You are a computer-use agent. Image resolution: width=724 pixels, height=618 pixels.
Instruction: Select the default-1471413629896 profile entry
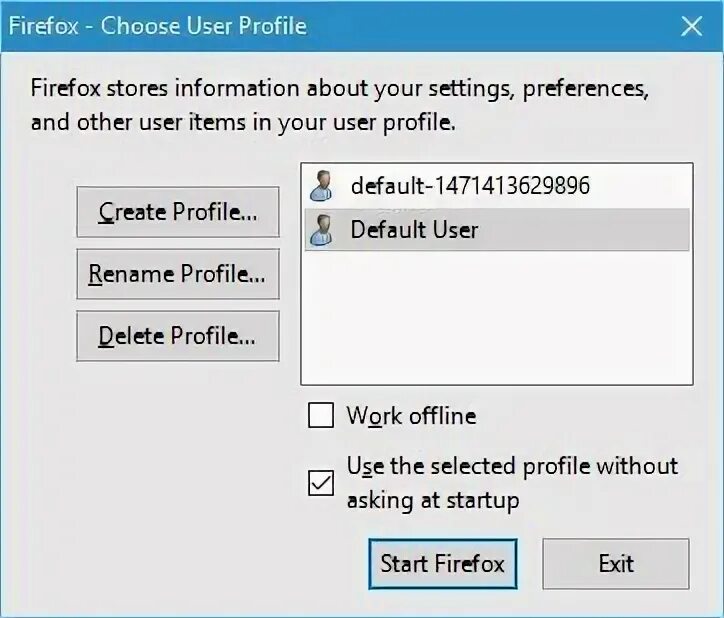coord(497,186)
